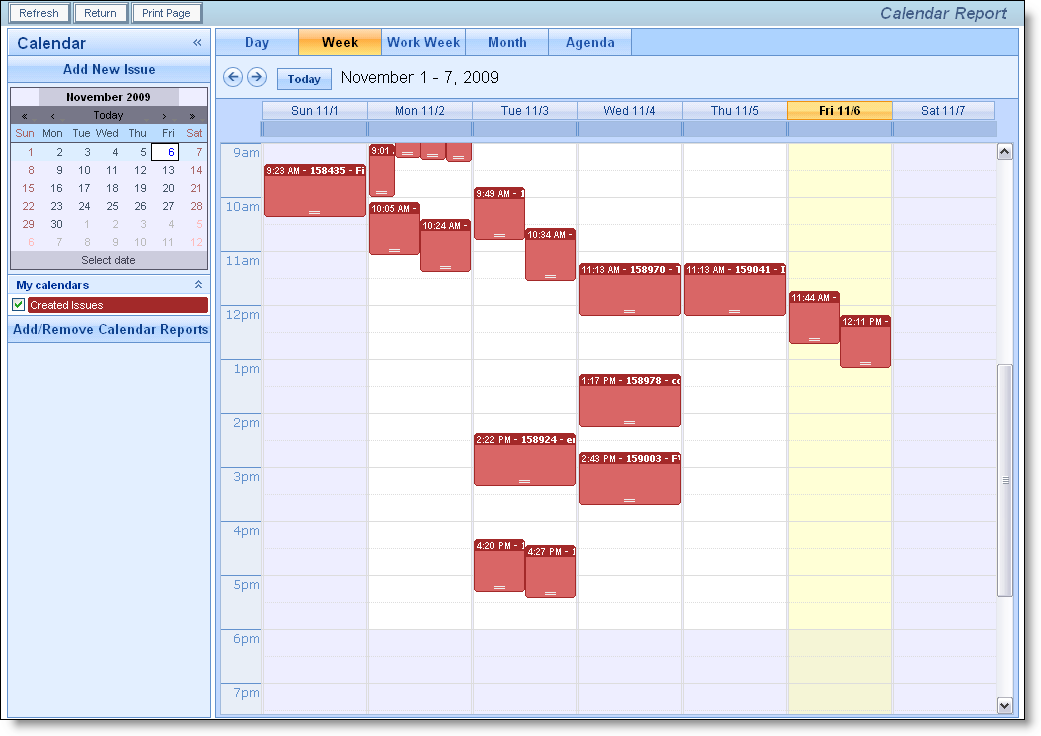This screenshot has height=736, width=1041.
Task: Collapse the Calendar sidebar panel
Action: (197, 43)
